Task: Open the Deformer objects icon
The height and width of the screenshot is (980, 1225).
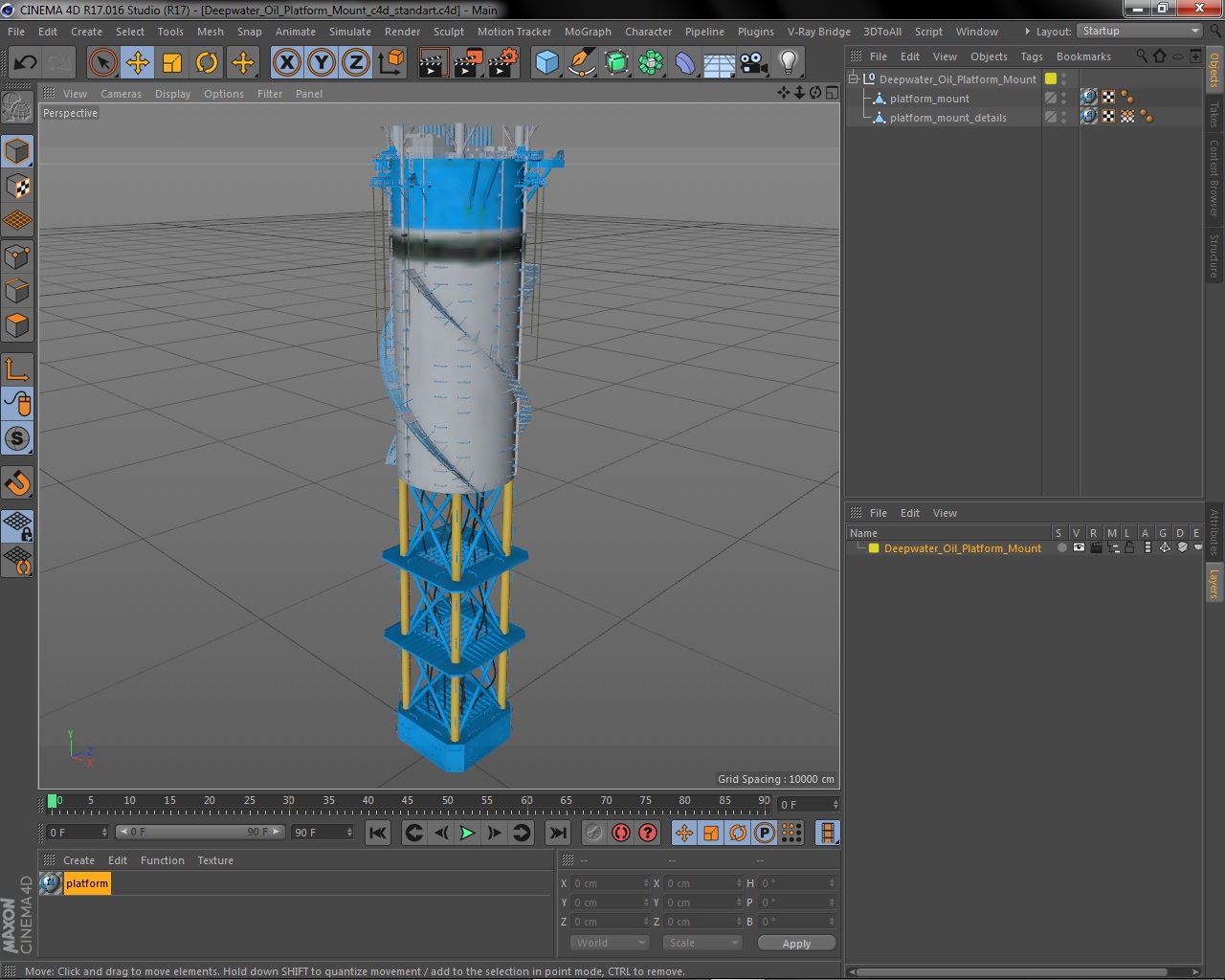Action: 686,63
